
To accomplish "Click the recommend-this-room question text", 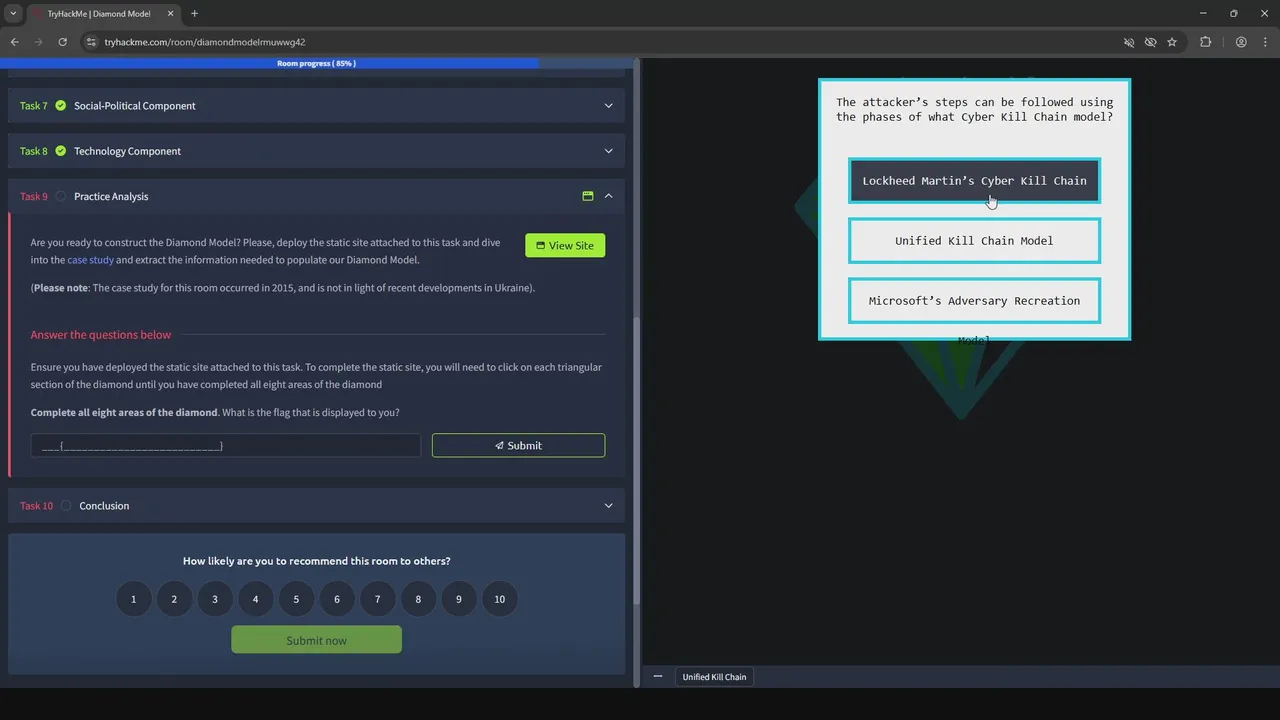I will click(x=316, y=561).
